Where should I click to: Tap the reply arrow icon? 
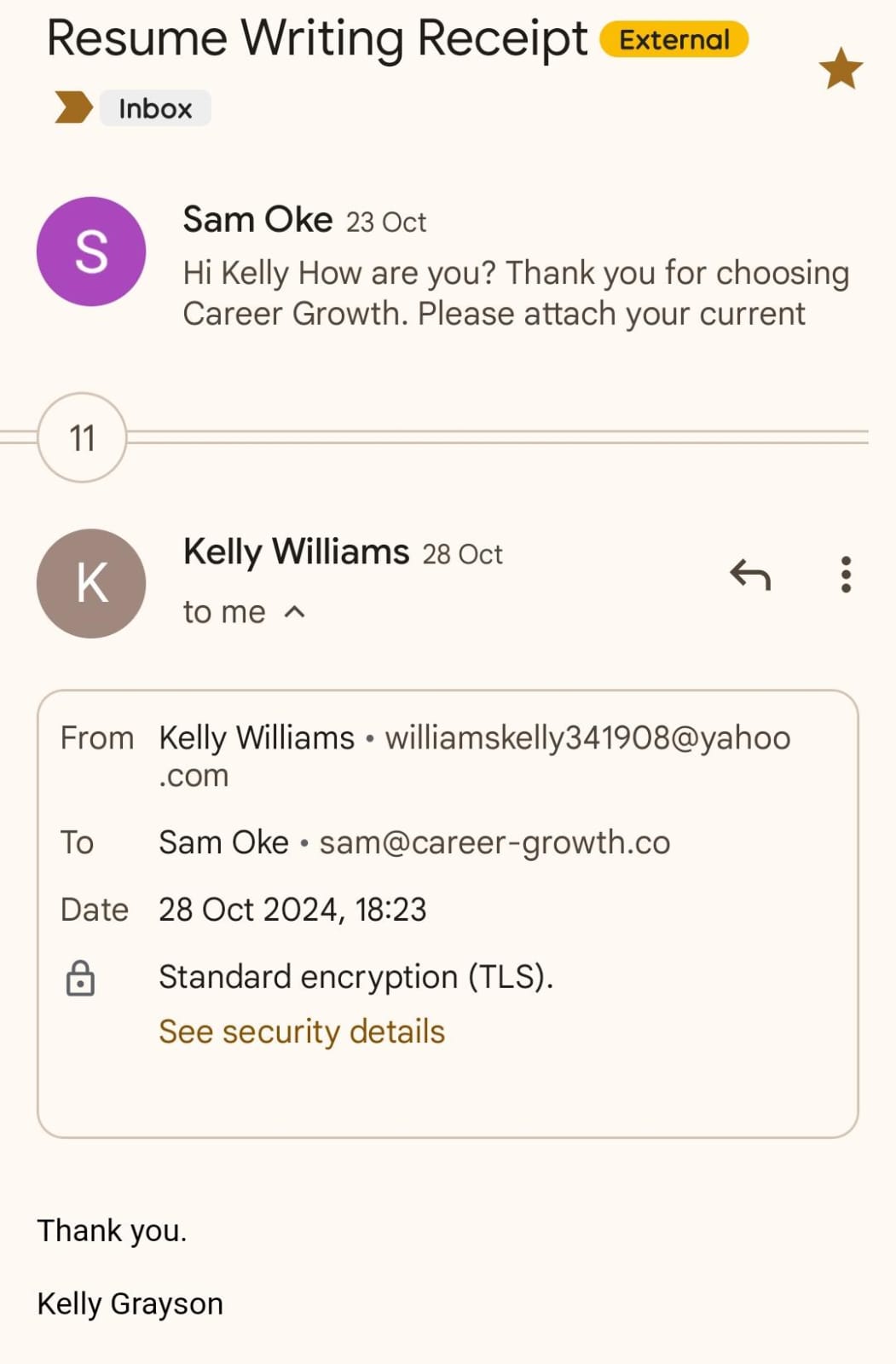(x=750, y=575)
